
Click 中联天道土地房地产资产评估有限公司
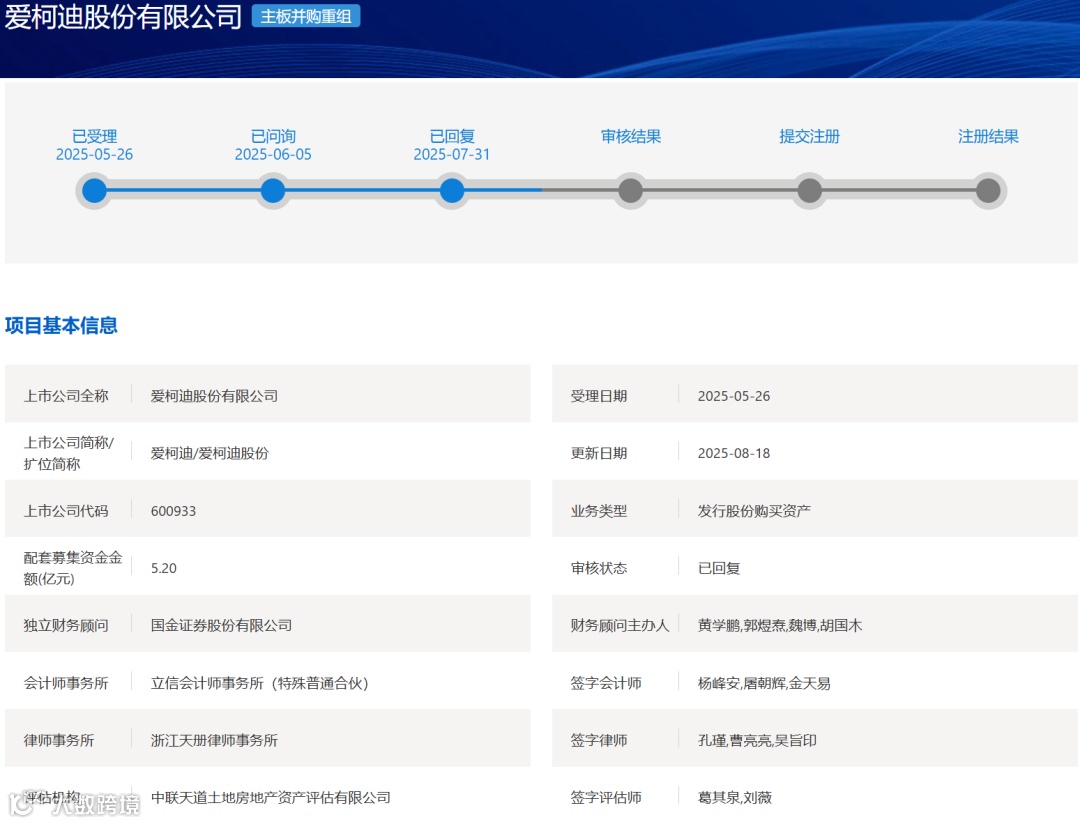271,798
